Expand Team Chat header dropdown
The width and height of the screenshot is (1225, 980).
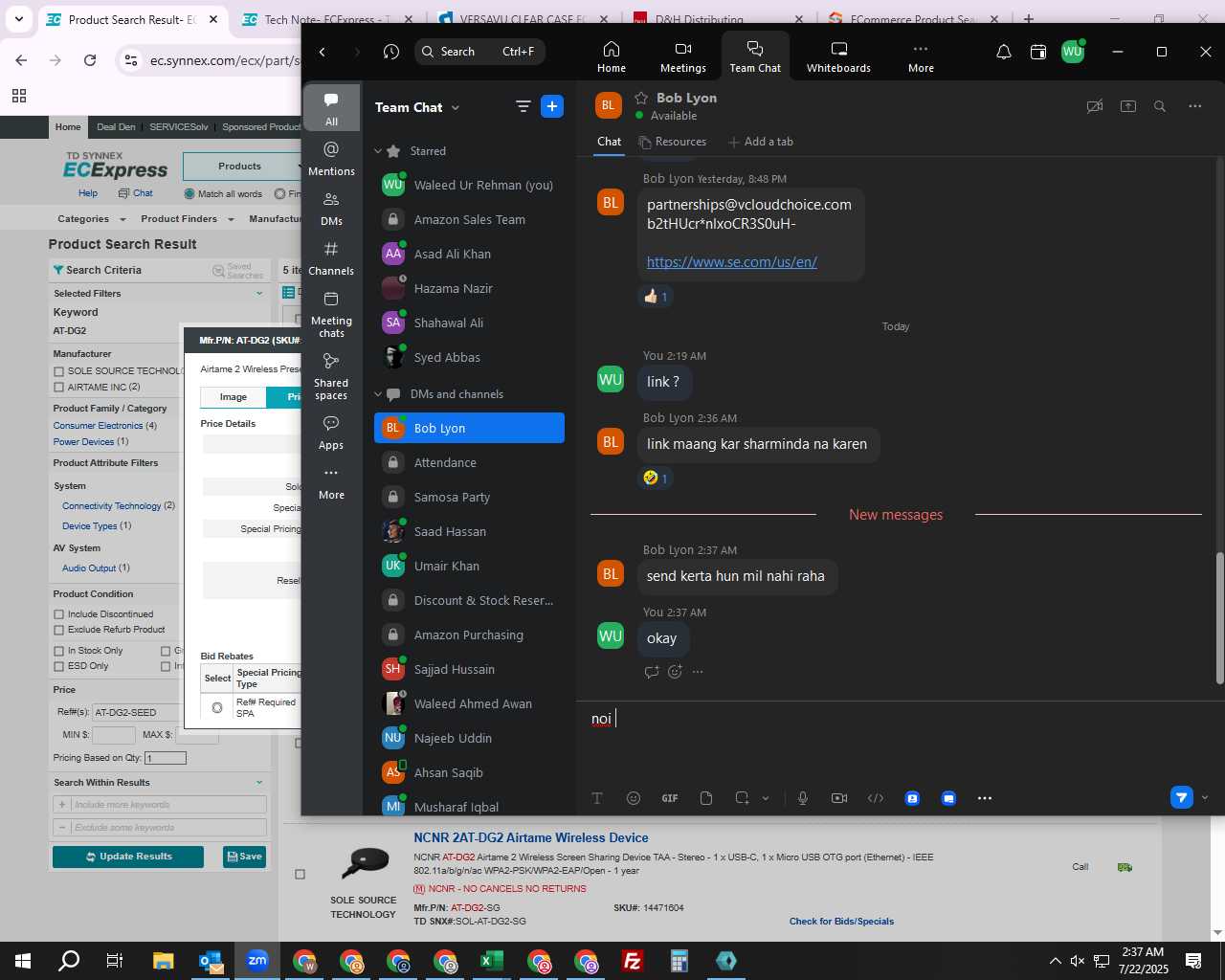(456, 108)
